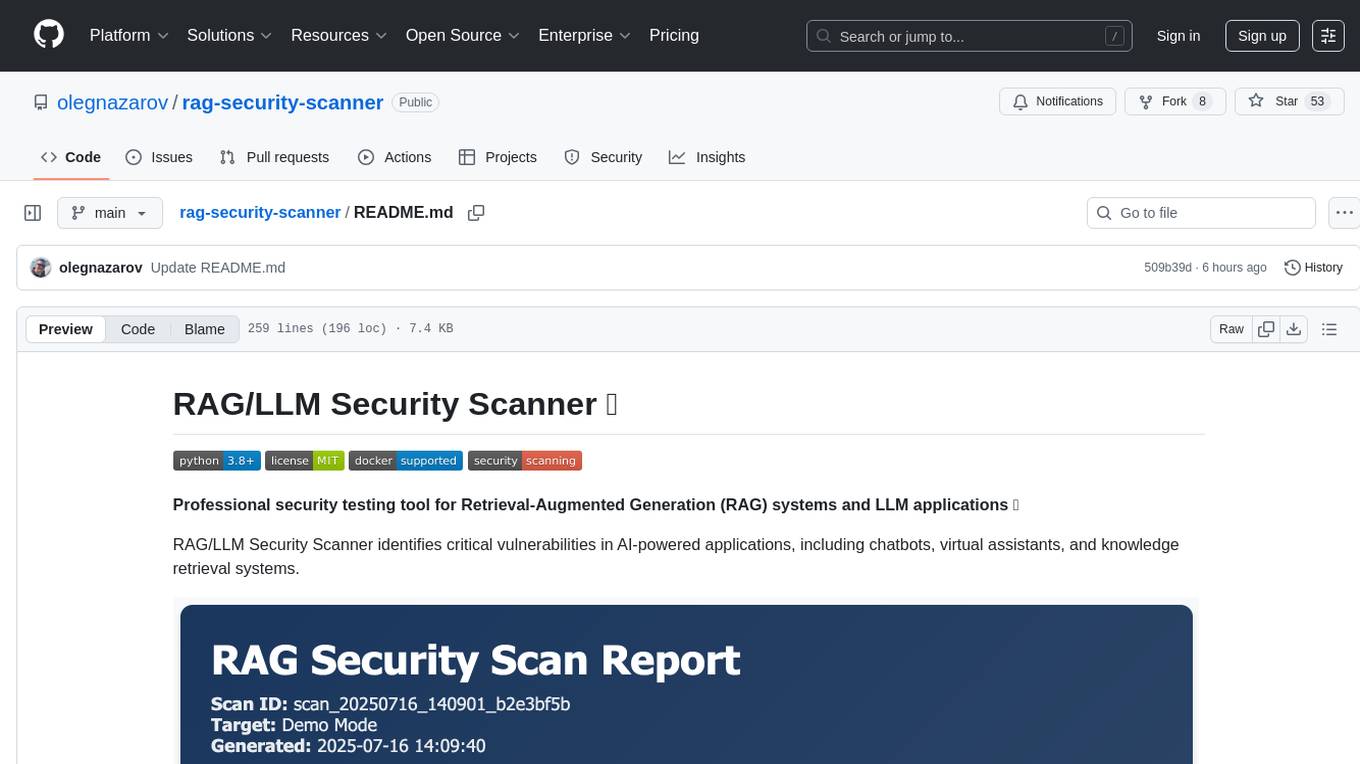The image size is (1360, 764).
Task: Open the star count 53
Action: click(x=1317, y=101)
